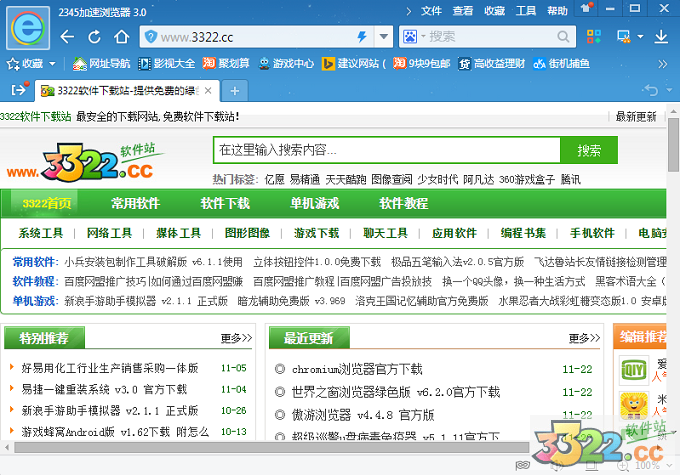Click the horizontal scrollbar thumb
This screenshot has width=680, height=475.
[271, 447]
